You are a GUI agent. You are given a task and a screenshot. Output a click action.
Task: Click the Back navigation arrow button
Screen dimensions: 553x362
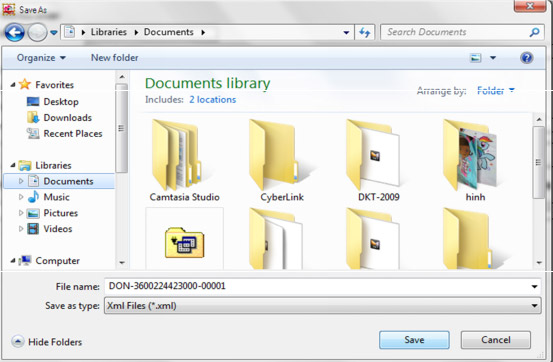[x=14, y=32]
